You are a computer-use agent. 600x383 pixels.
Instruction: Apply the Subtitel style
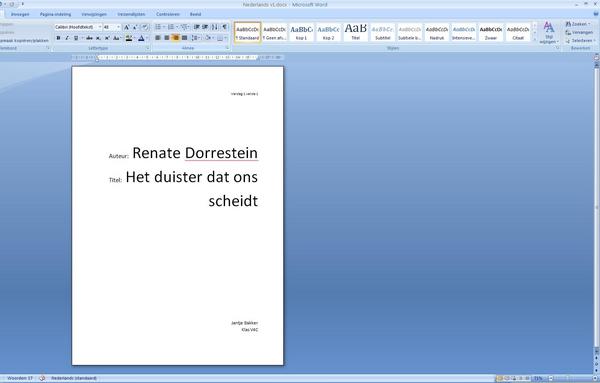click(382, 32)
